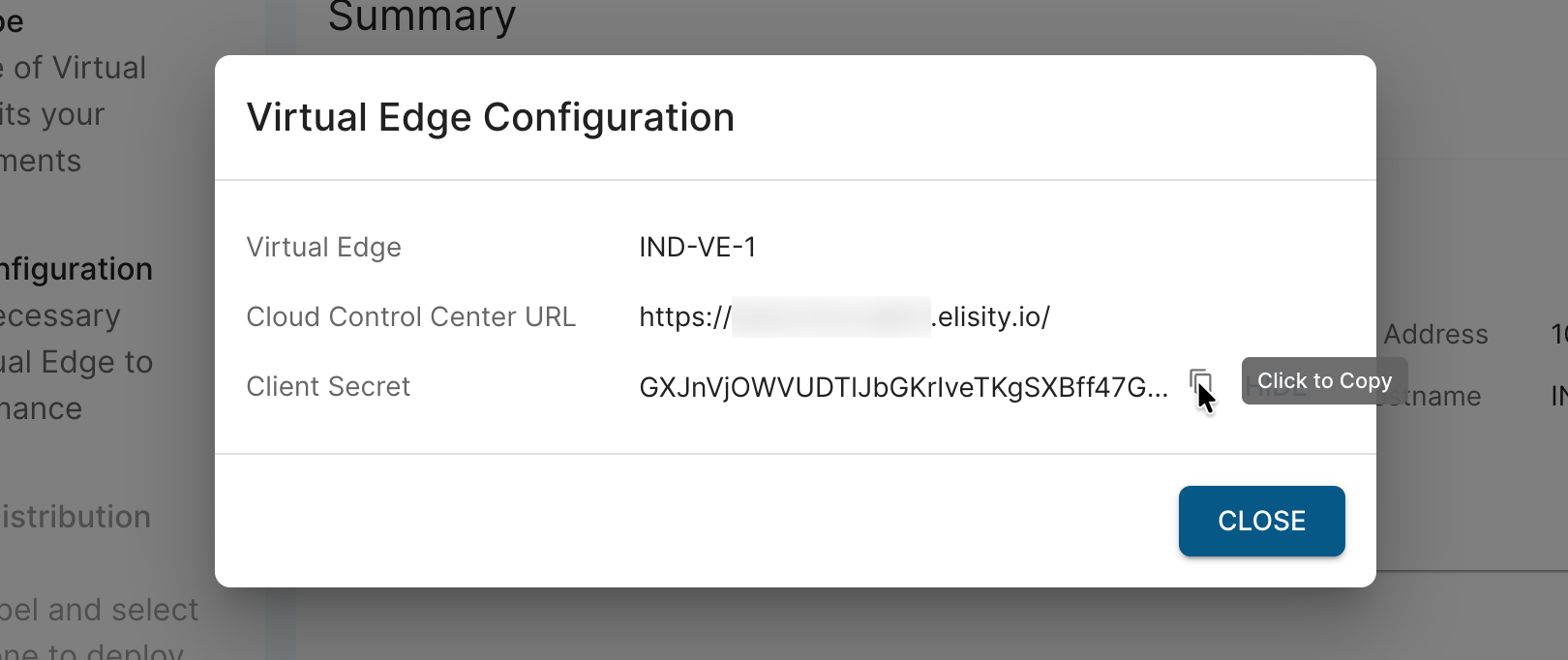Image resolution: width=1568 pixels, height=660 pixels.
Task: Copy the Client Secret using copy icon
Action: [x=1200, y=384]
